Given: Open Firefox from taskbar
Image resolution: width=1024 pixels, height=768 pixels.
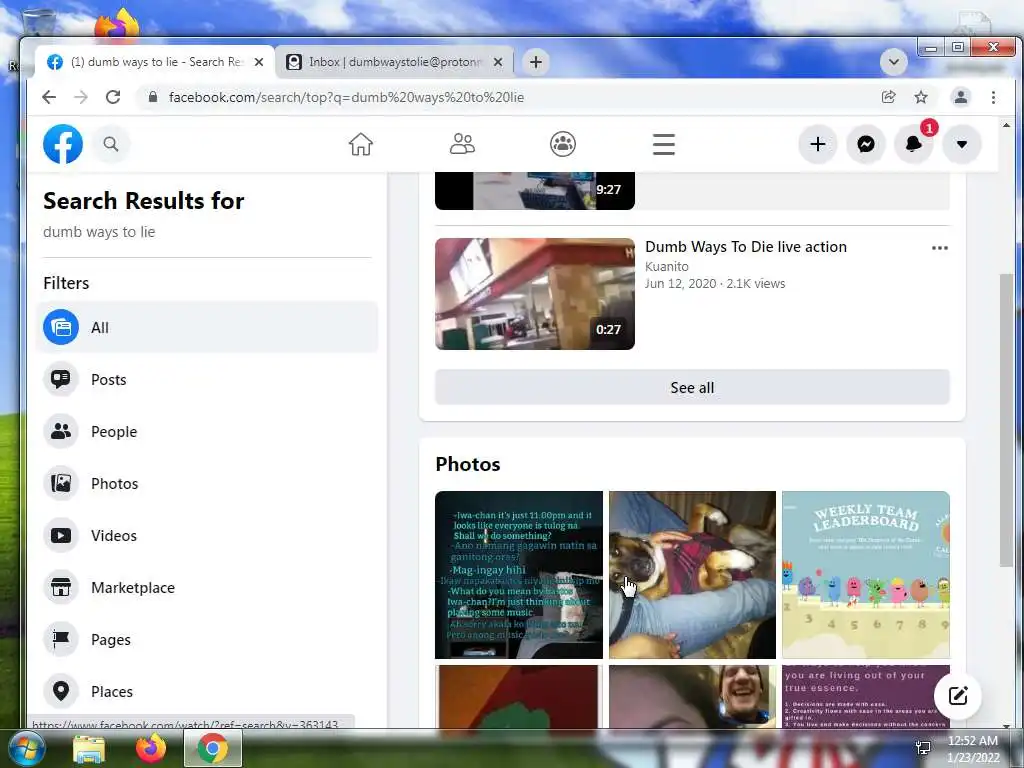Looking at the screenshot, I should pos(151,748).
